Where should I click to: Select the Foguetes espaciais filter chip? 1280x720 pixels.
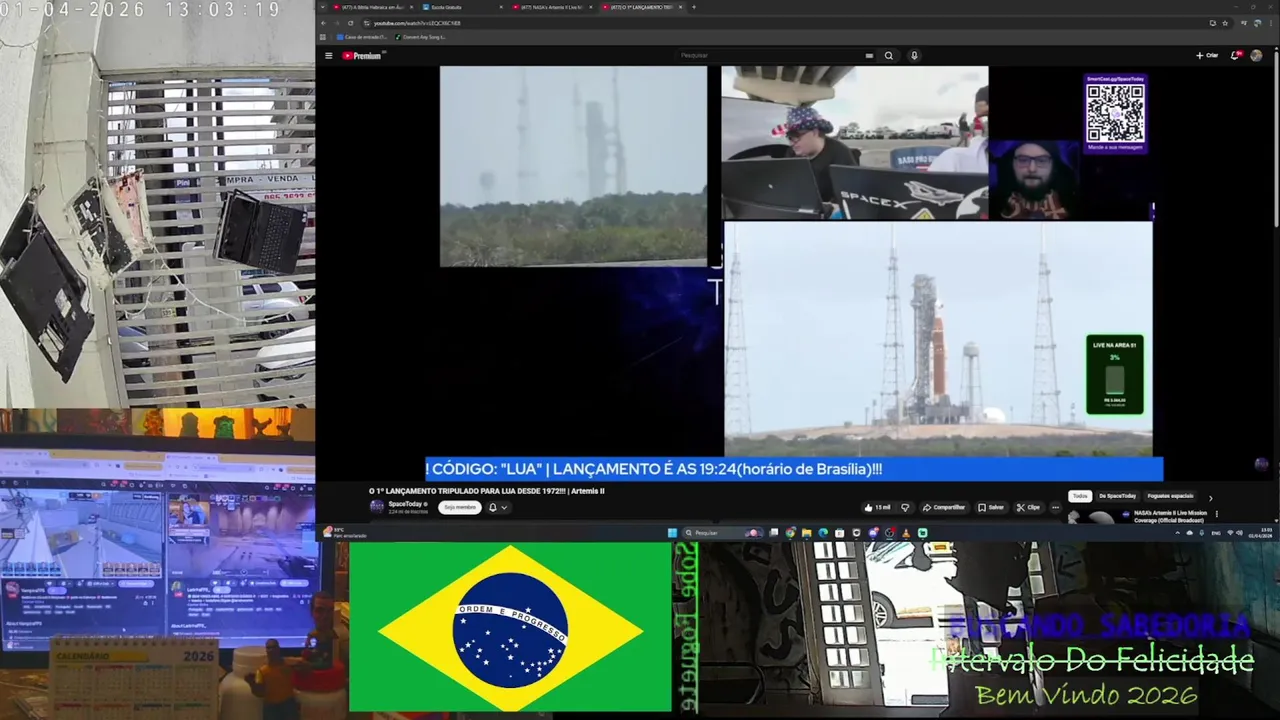click(x=1170, y=496)
